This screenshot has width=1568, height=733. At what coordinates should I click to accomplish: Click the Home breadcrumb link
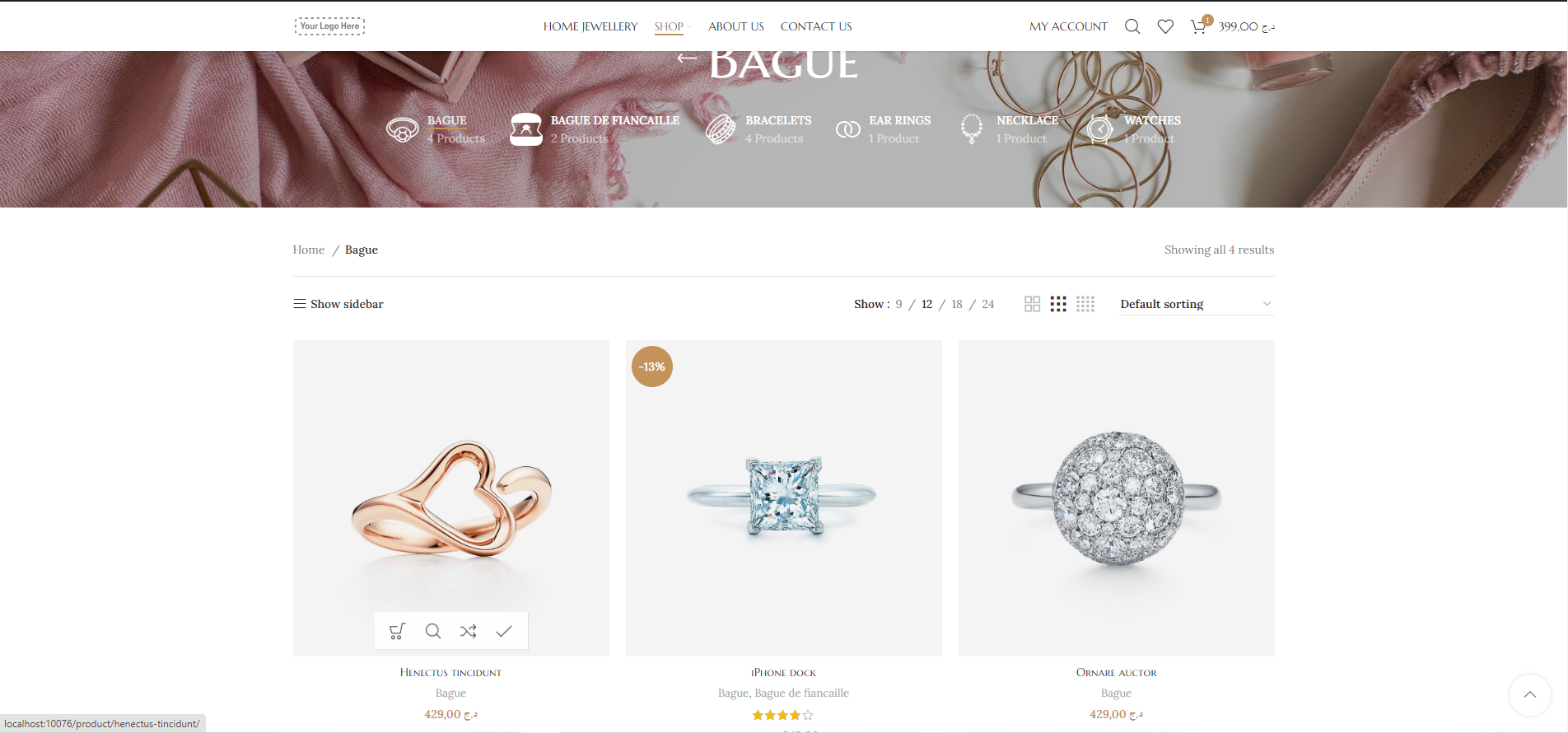tap(309, 250)
